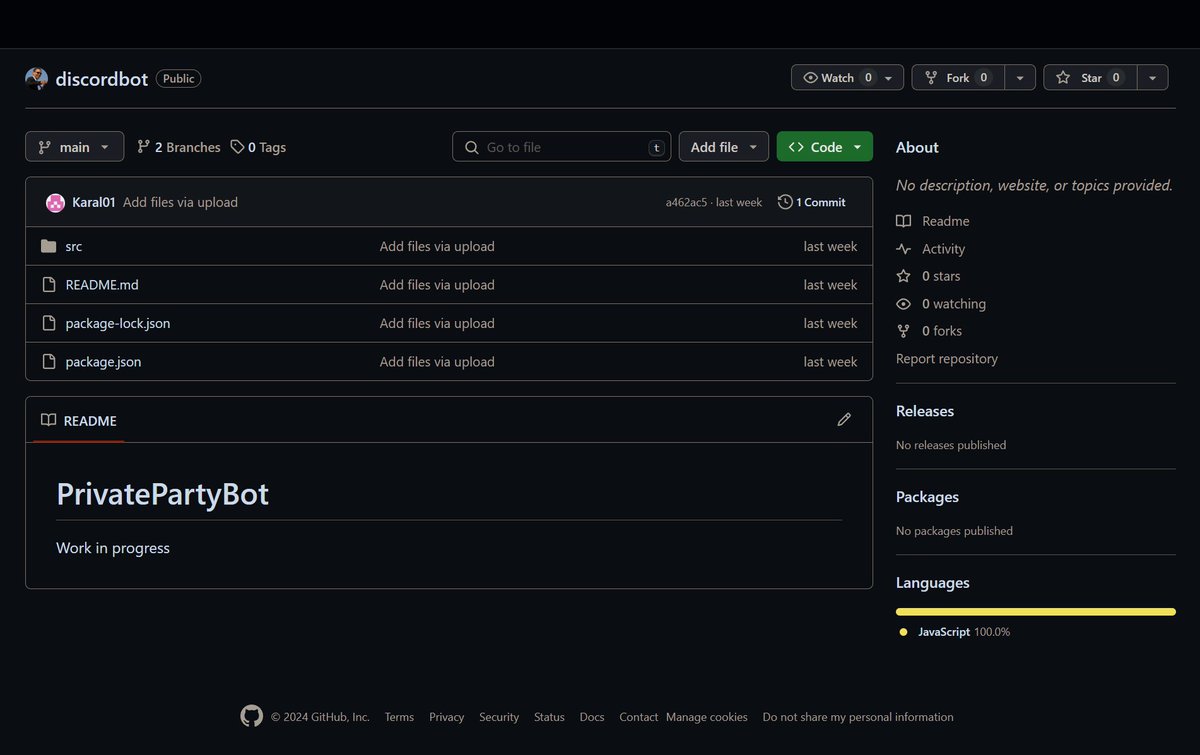The image size is (1200, 755).
Task: Open the src folder
Action: coord(74,246)
